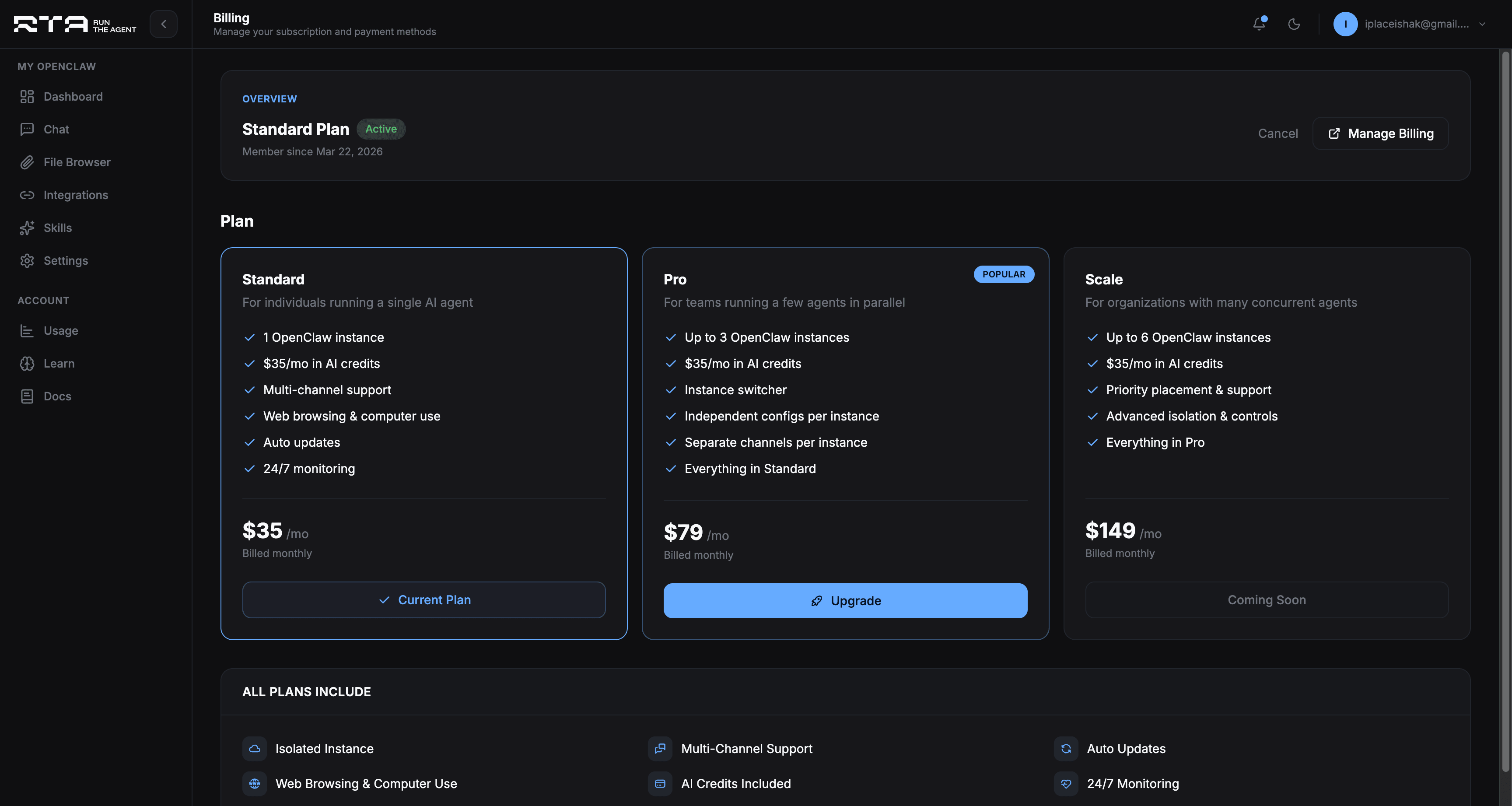
Task: Collapse the sidebar with the chevron button
Action: (163, 24)
